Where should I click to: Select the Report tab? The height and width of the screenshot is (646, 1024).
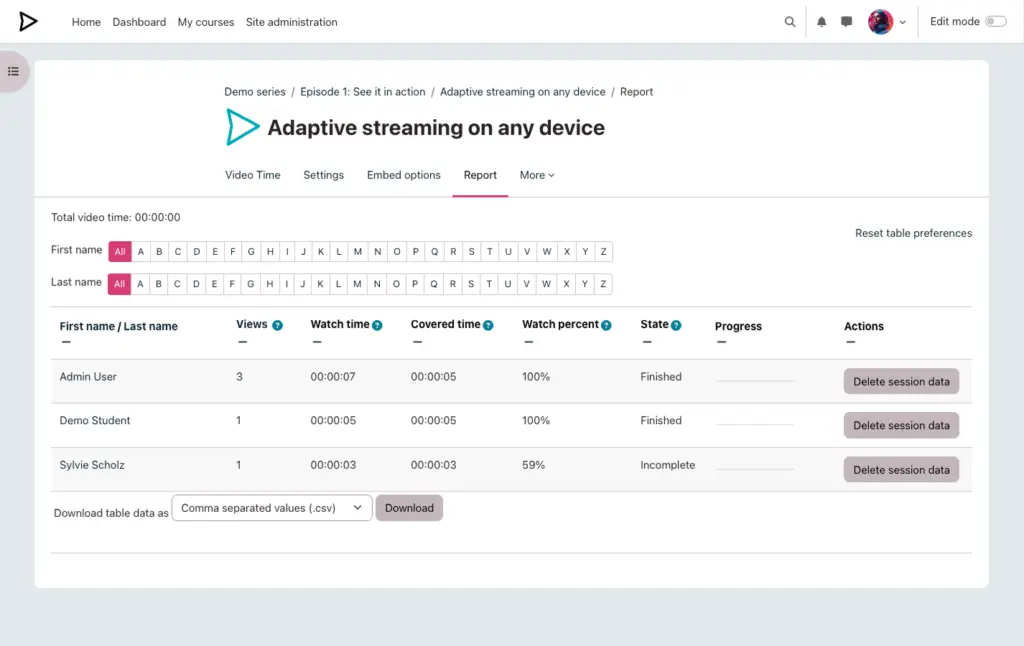point(480,175)
